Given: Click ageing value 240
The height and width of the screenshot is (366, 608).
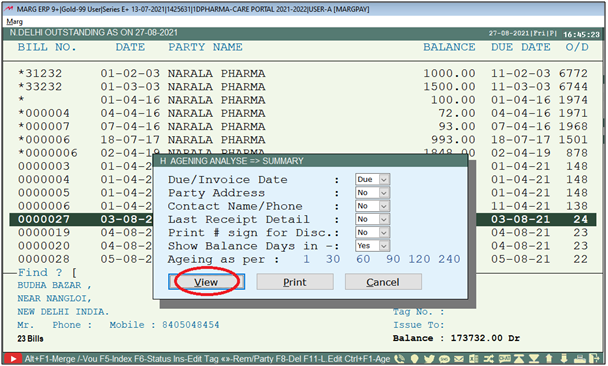Looking at the screenshot, I should tap(449, 259).
